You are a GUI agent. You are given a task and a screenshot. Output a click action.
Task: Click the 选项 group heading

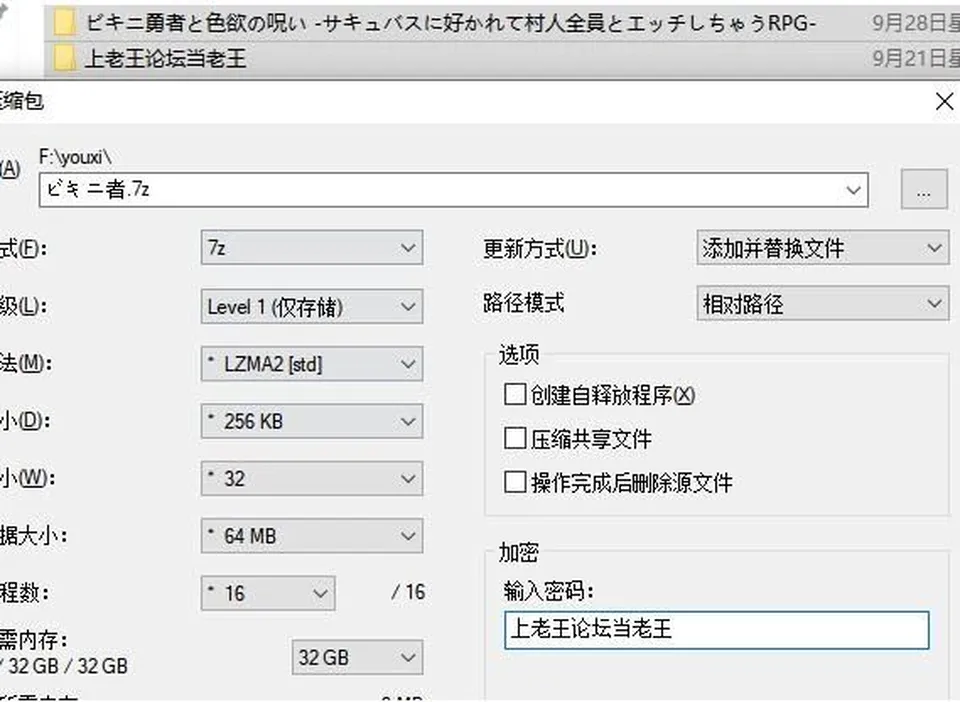pyautogui.click(x=519, y=355)
